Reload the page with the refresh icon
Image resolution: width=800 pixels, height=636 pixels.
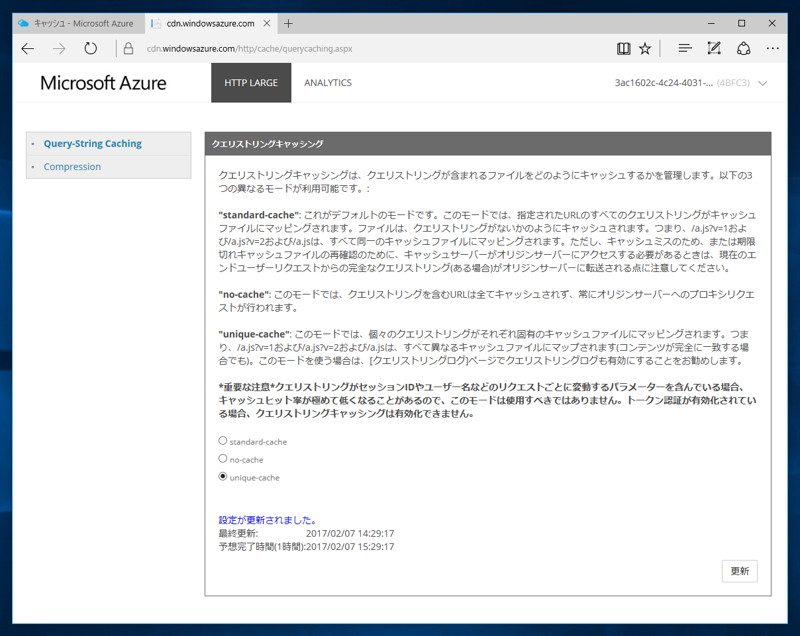pos(90,48)
